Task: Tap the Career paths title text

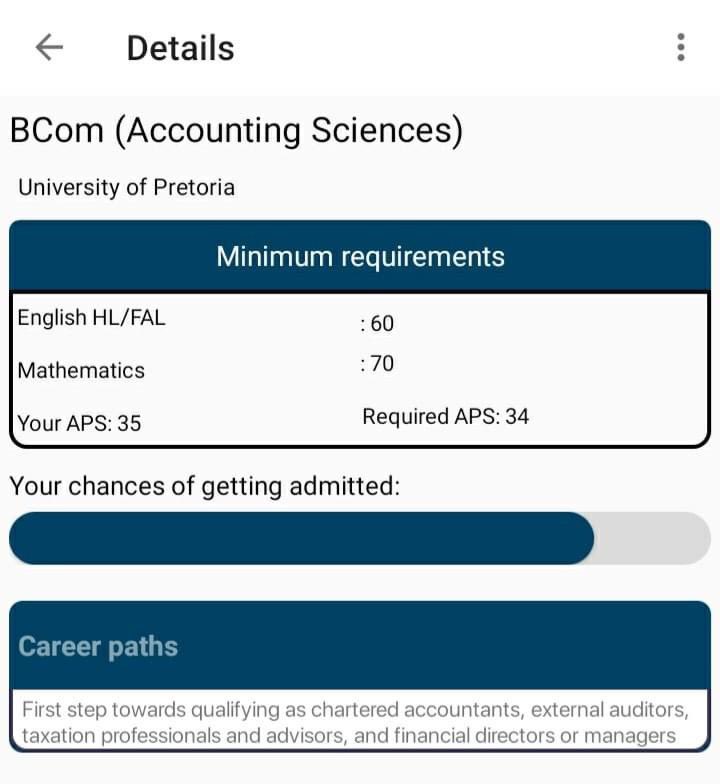Action: click(x=98, y=646)
